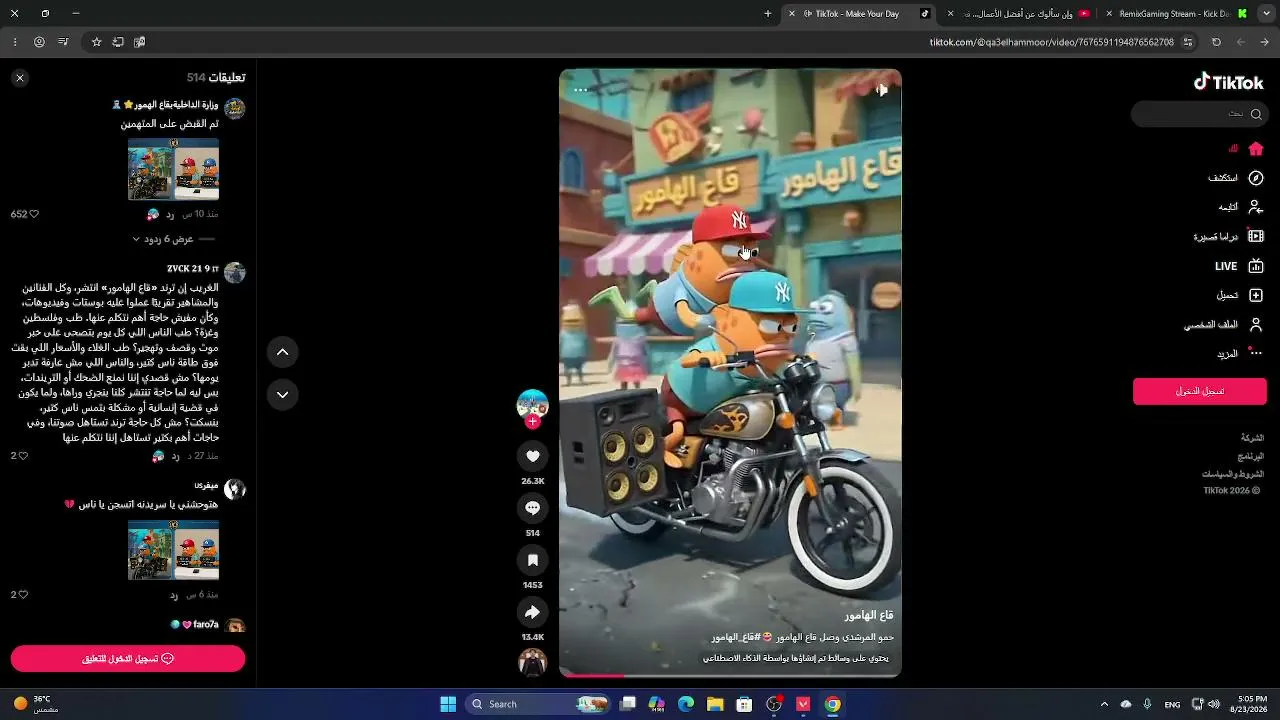Screen dimensions: 1280x720
Task: Show hidden system tray icons
Action: (1104, 704)
